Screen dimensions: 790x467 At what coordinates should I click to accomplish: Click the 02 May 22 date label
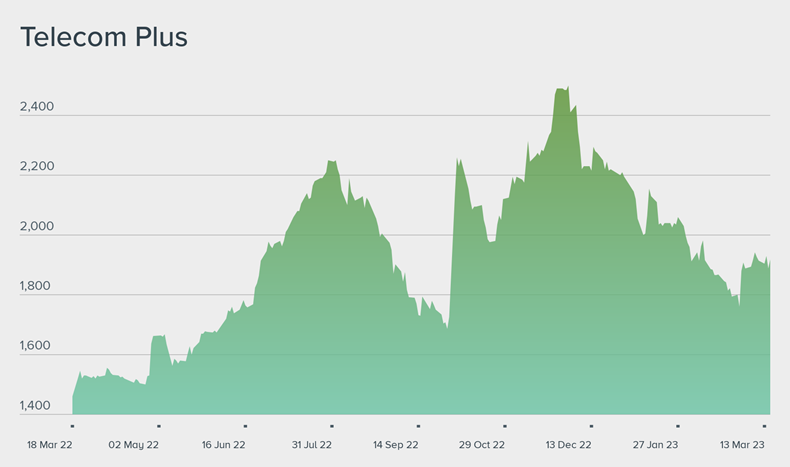133,445
